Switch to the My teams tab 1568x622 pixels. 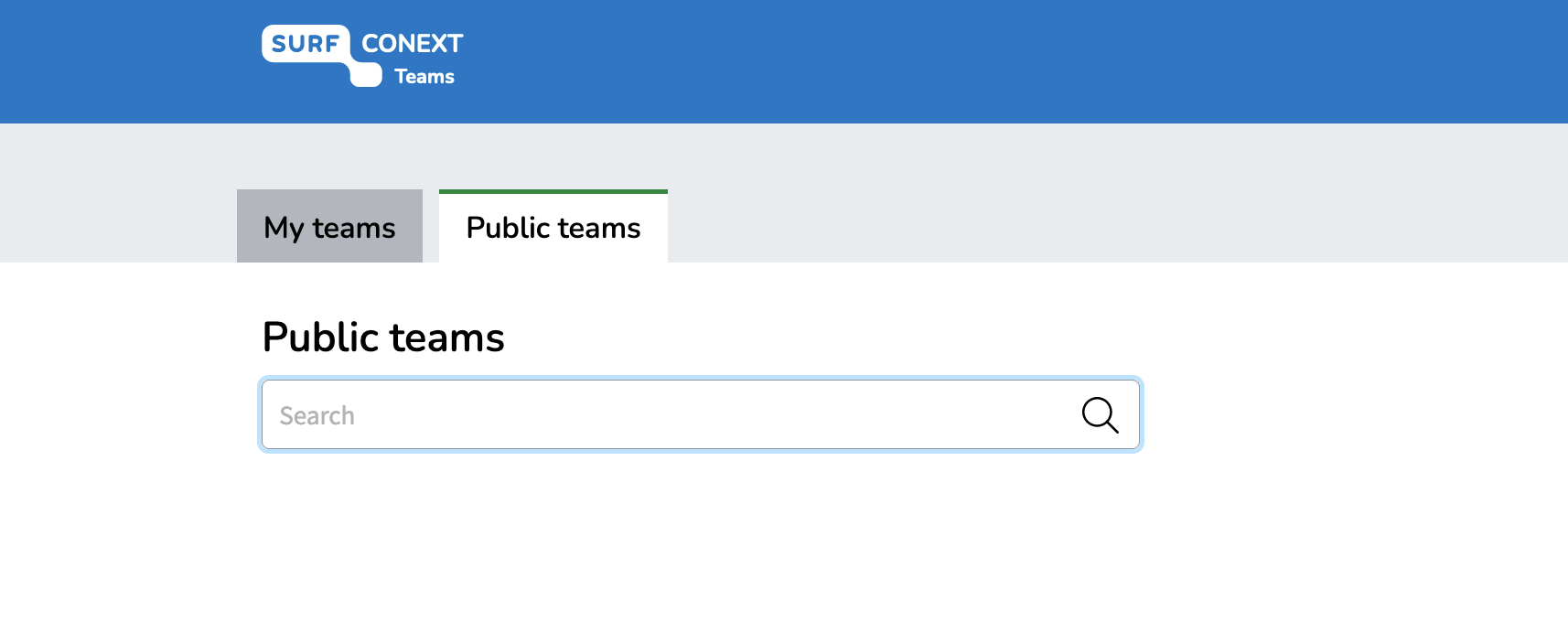point(329,226)
